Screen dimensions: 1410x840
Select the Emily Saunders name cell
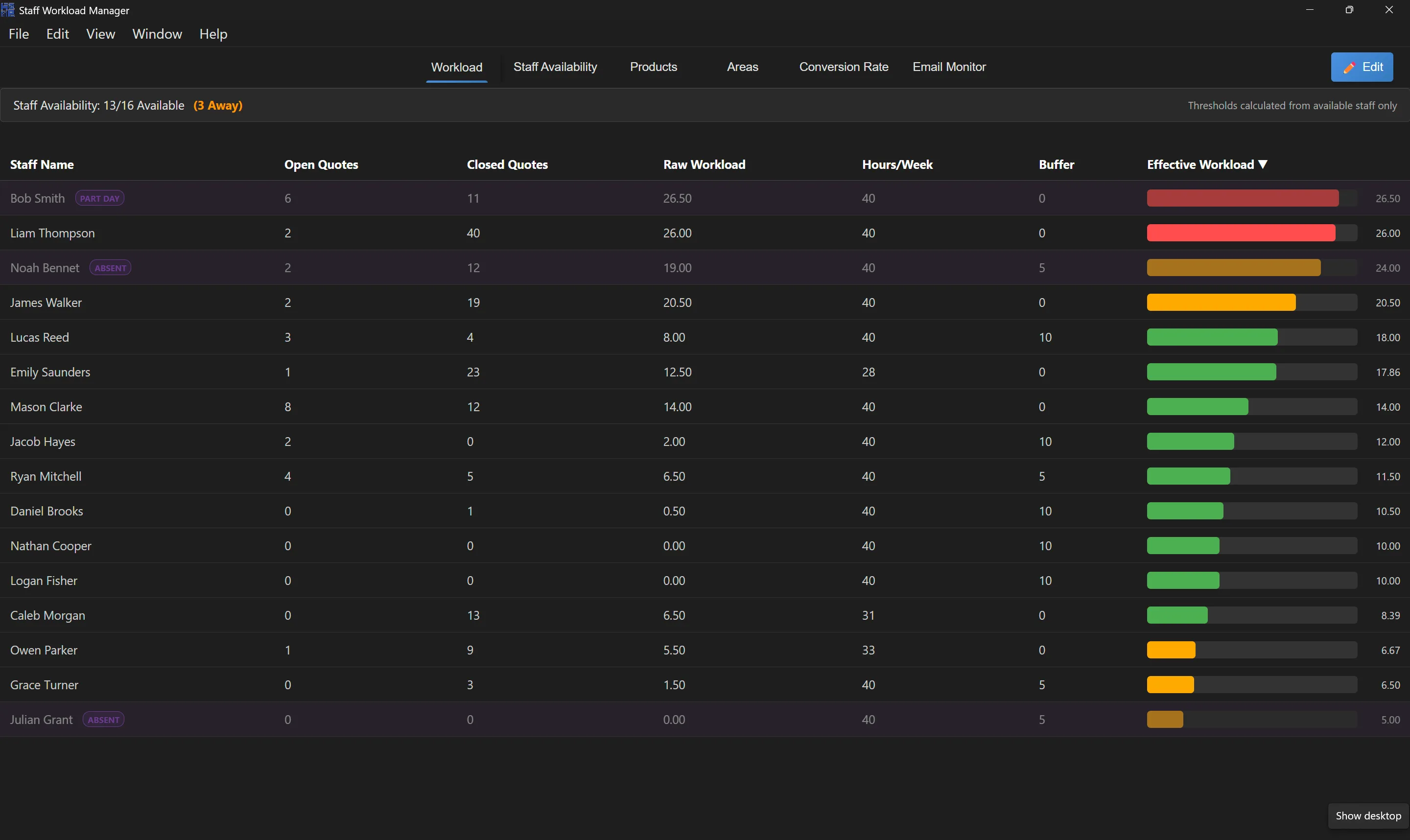[x=50, y=372]
